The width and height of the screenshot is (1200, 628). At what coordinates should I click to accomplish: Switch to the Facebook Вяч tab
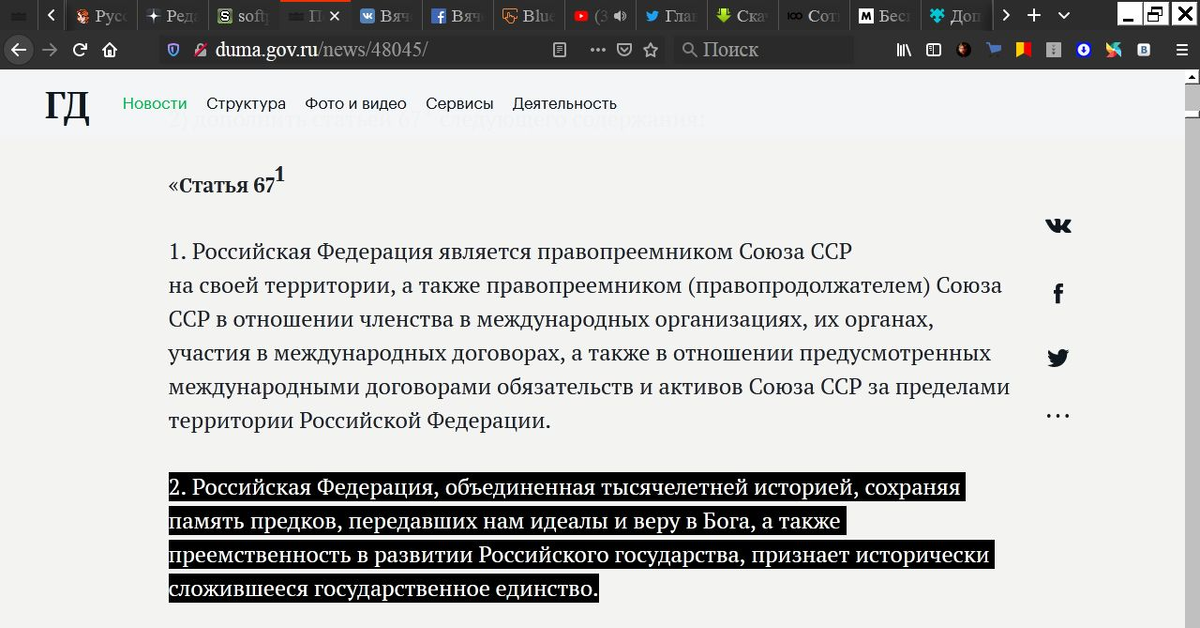457,16
